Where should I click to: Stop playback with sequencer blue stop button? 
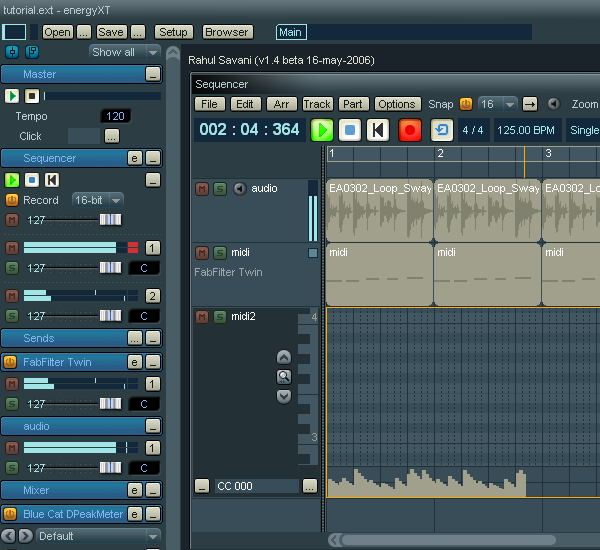pos(350,130)
